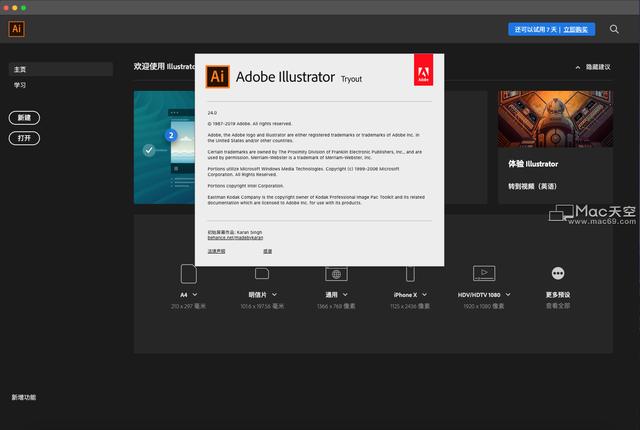Click the yellow minimize window button
The image size is (640, 430).
[x=15, y=8]
